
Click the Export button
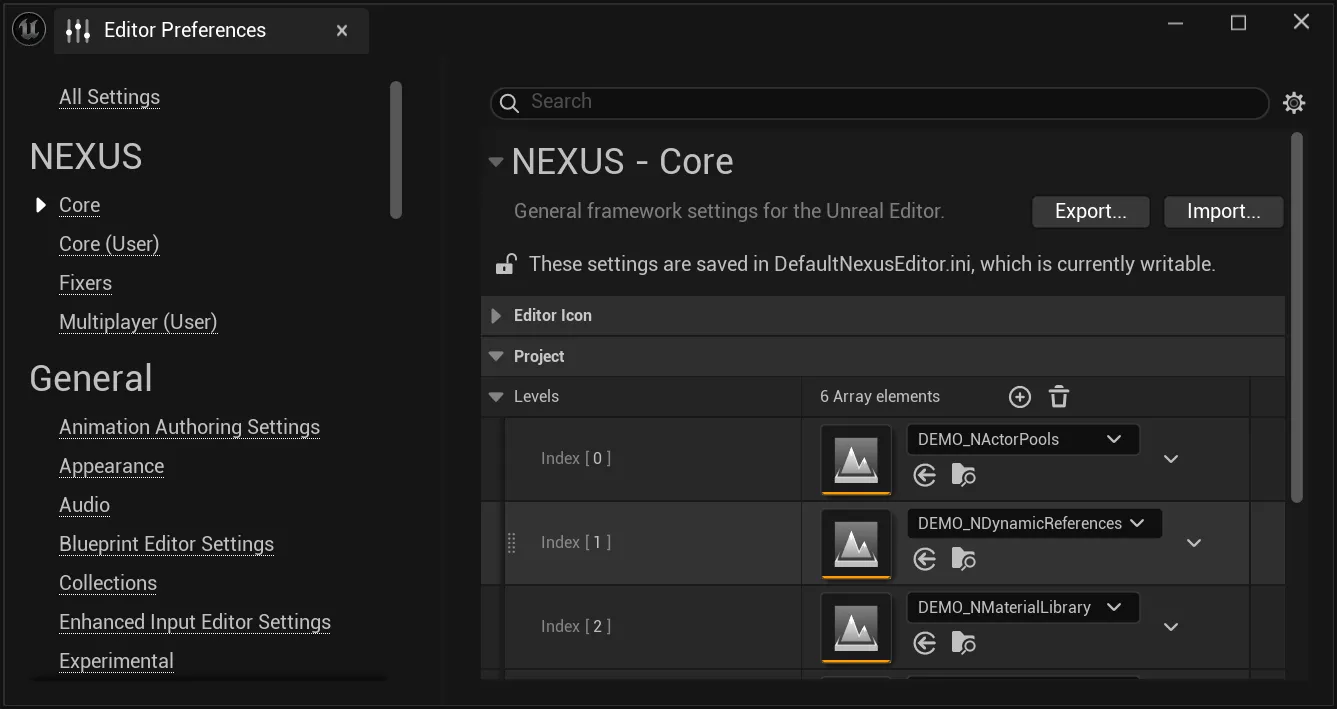point(1090,211)
